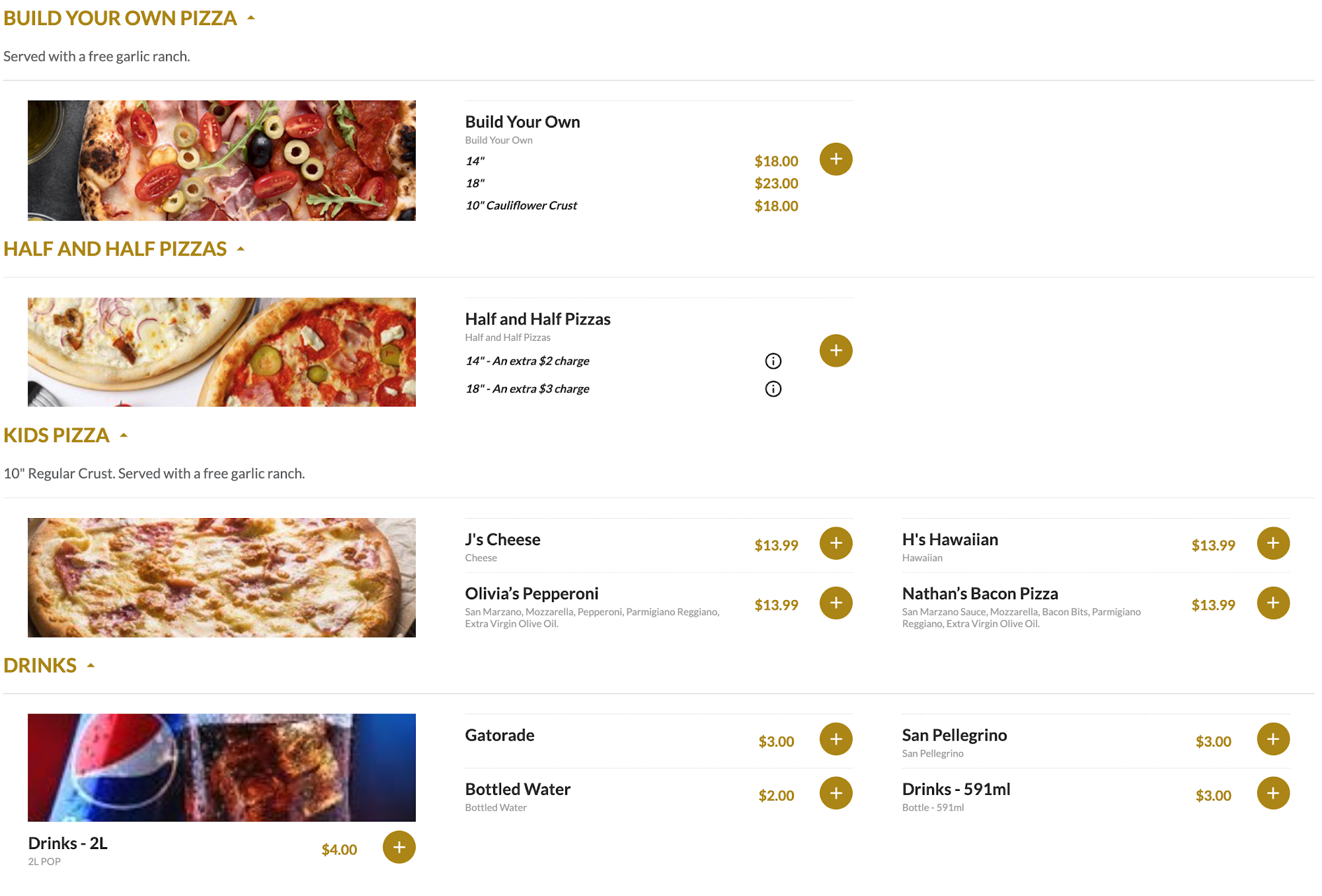
Task: Add Nathan's Bacon Pizza to order
Action: (1272, 603)
